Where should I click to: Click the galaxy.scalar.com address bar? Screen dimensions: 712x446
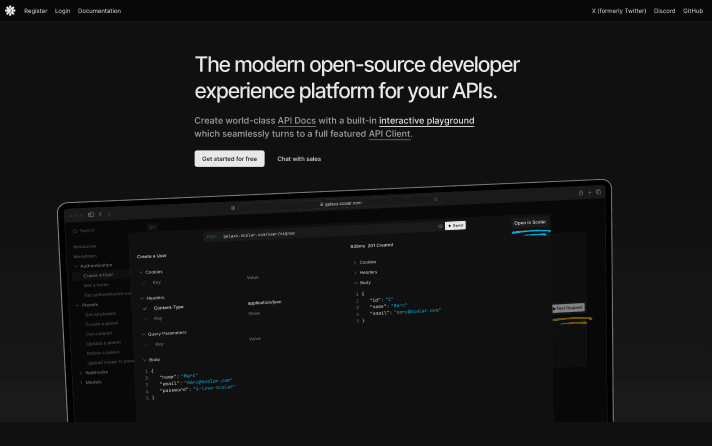pos(341,203)
